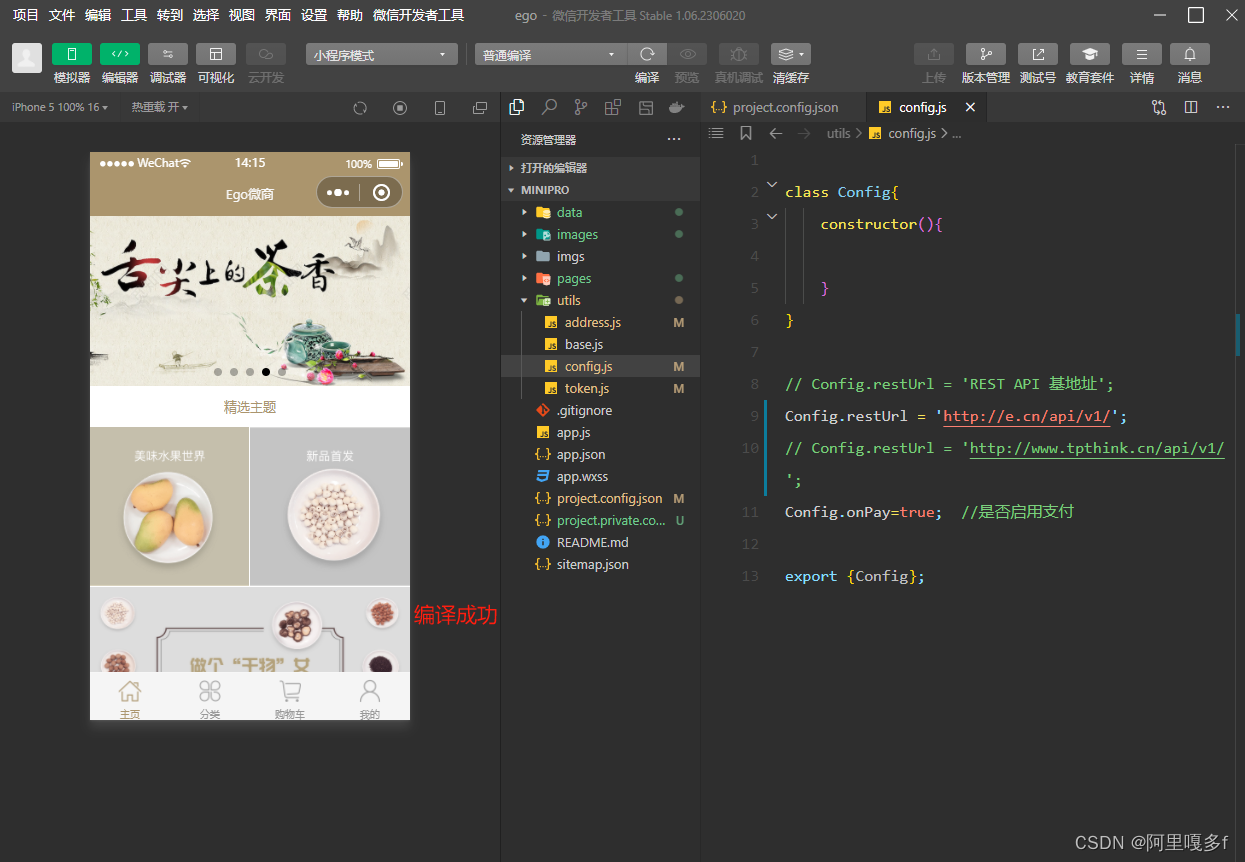Select the fourth banner carousel dot

pyautogui.click(x=266, y=372)
